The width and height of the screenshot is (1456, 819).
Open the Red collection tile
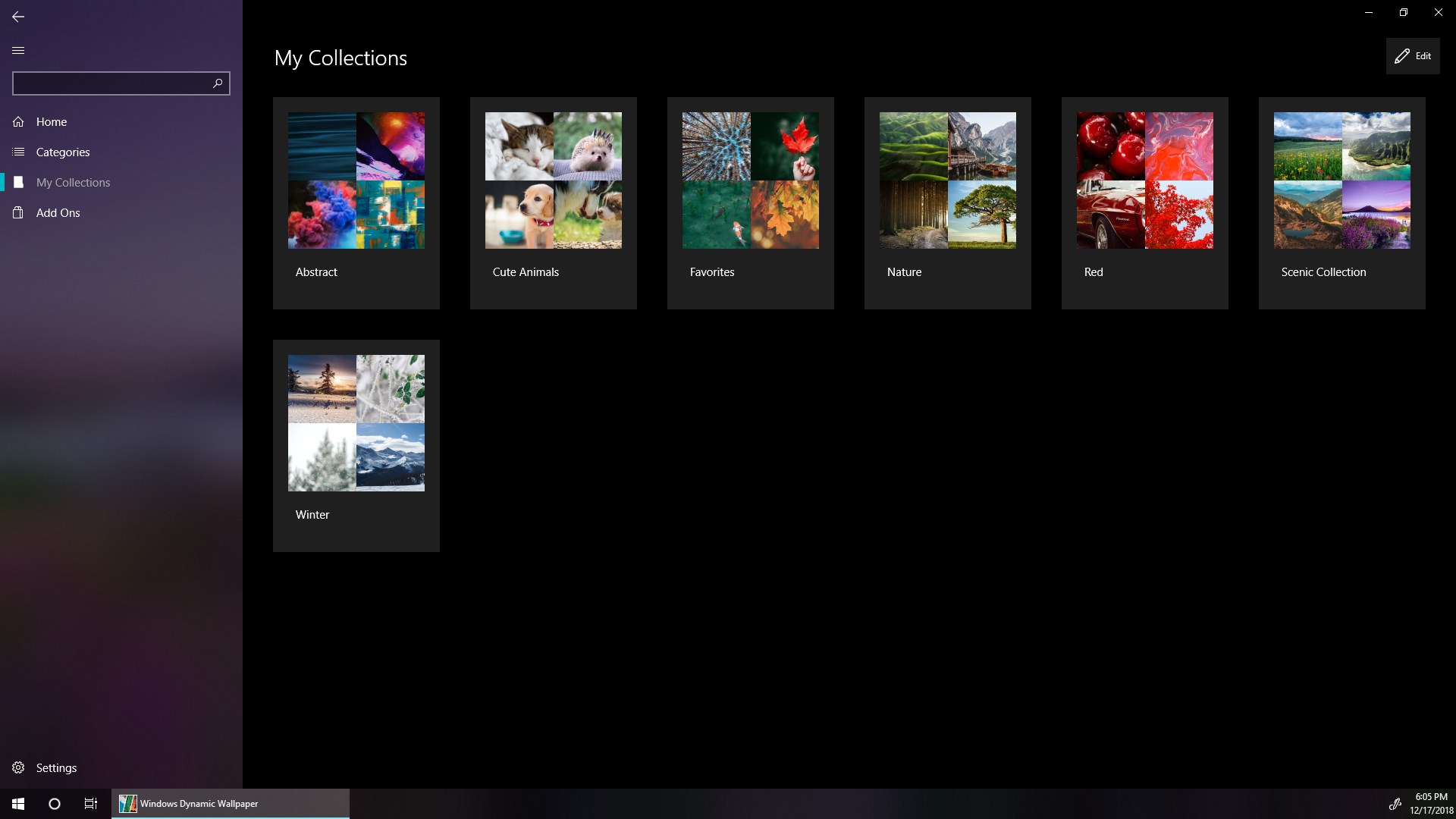1145,202
